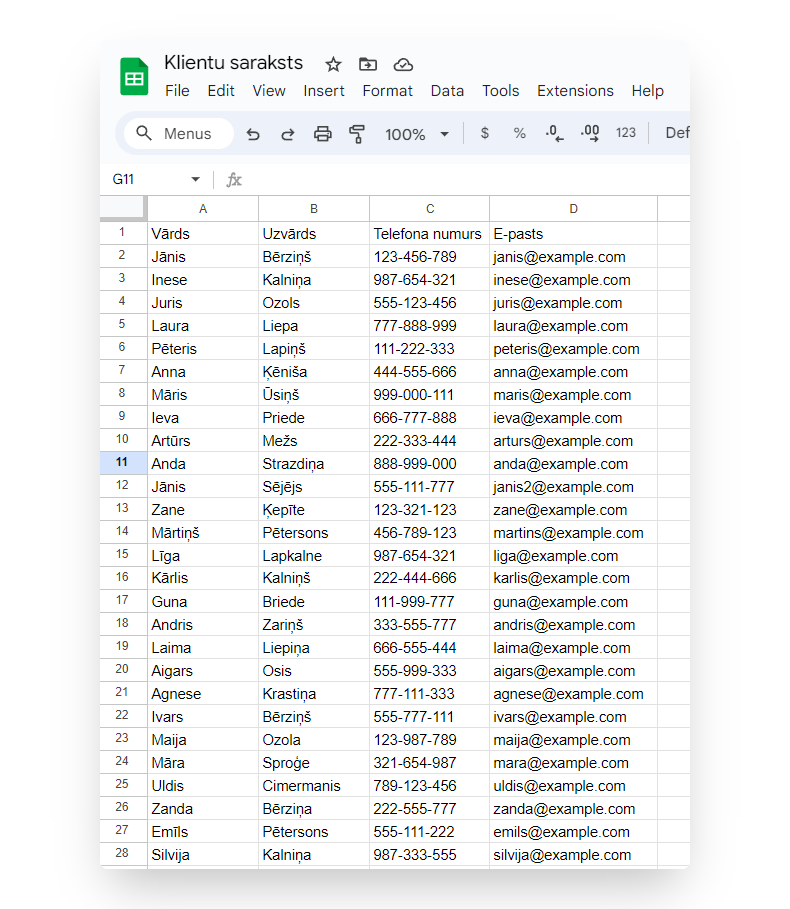790x909 pixels.
Task: Select row 11 header
Action: [x=123, y=463]
